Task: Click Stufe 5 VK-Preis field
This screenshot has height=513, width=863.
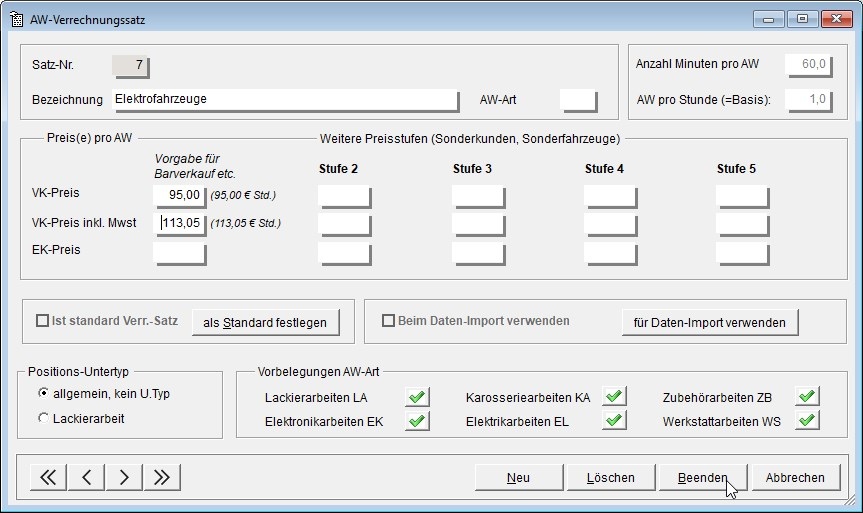Action: click(742, 197)
